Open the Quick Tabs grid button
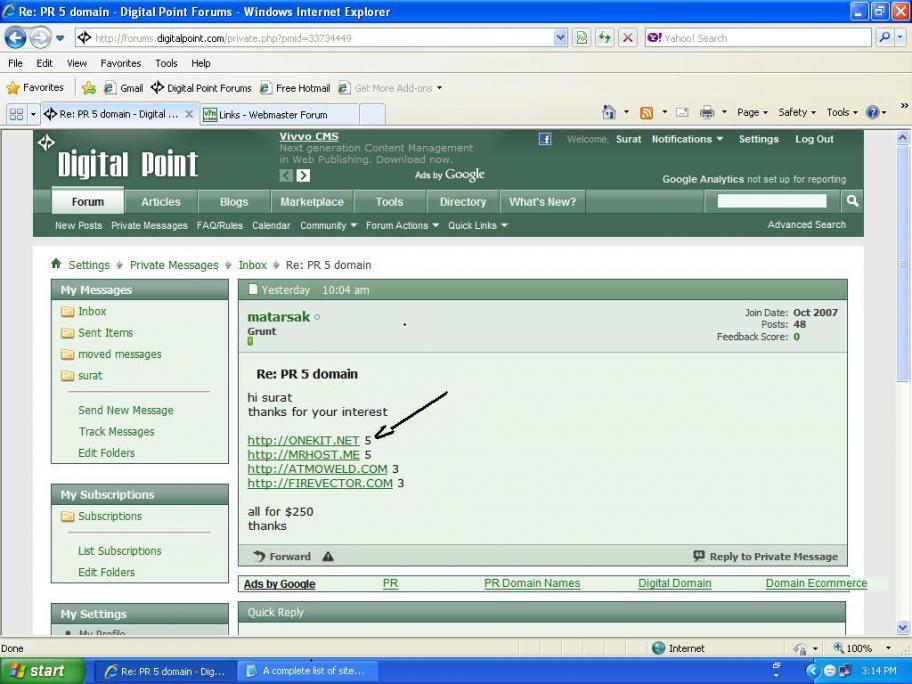The image size is (912, 684). pos(16,114)
